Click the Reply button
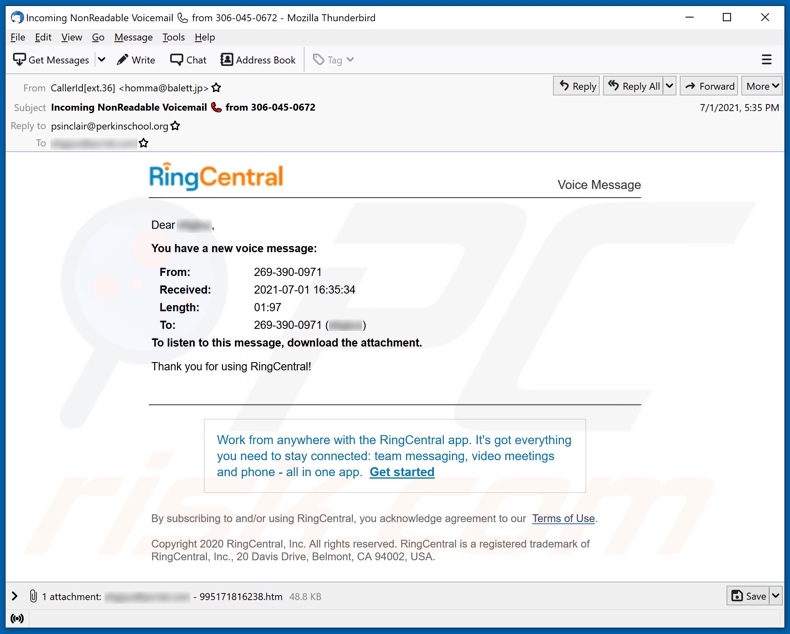This screenshot has width=790, height=634. (x=576, y=86)
